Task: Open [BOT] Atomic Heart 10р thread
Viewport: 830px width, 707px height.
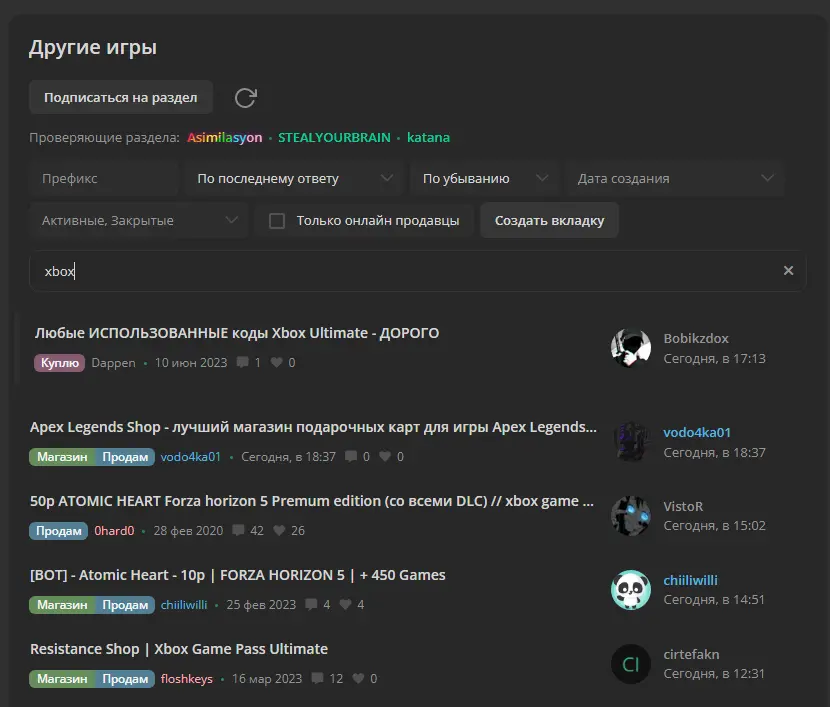Action: 238,575
